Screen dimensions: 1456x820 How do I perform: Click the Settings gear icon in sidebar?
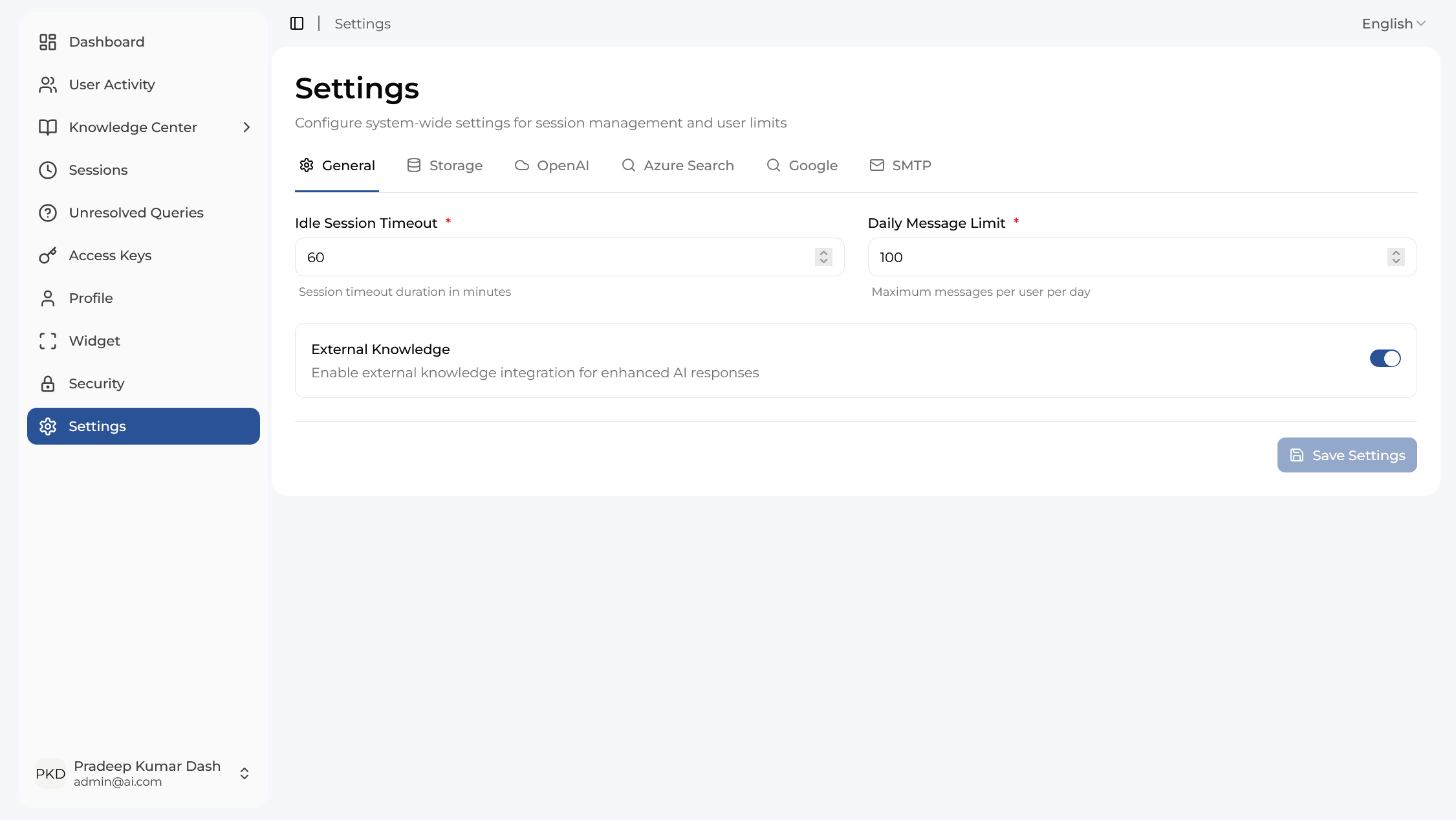pyautogui.click(x=48, y=427)
